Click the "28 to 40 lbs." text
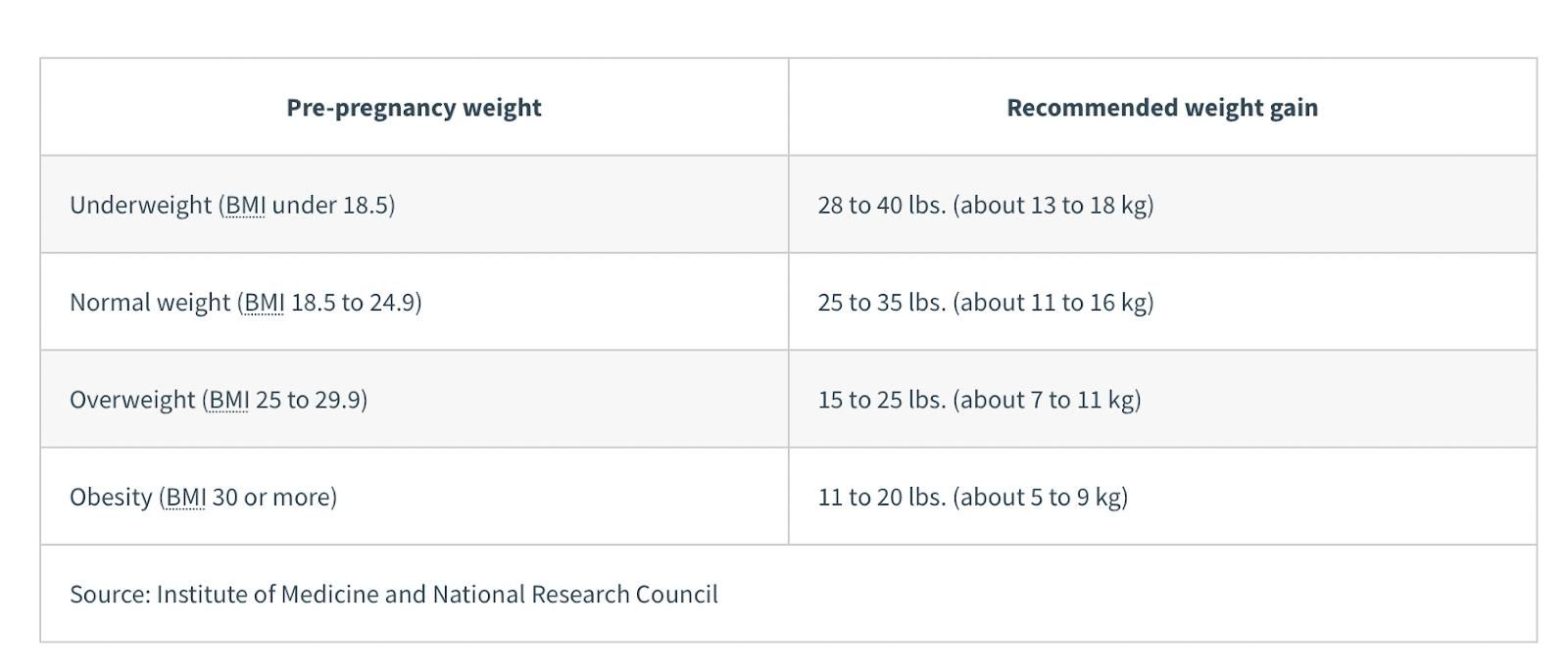The width and height of the screenshot is (1568, 672). click(x=881, y=205)
